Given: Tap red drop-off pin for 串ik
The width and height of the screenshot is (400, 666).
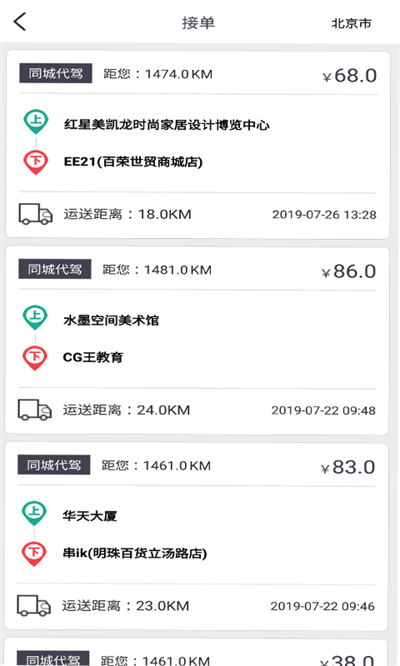Looking at the screenshot, I should 34,554.
